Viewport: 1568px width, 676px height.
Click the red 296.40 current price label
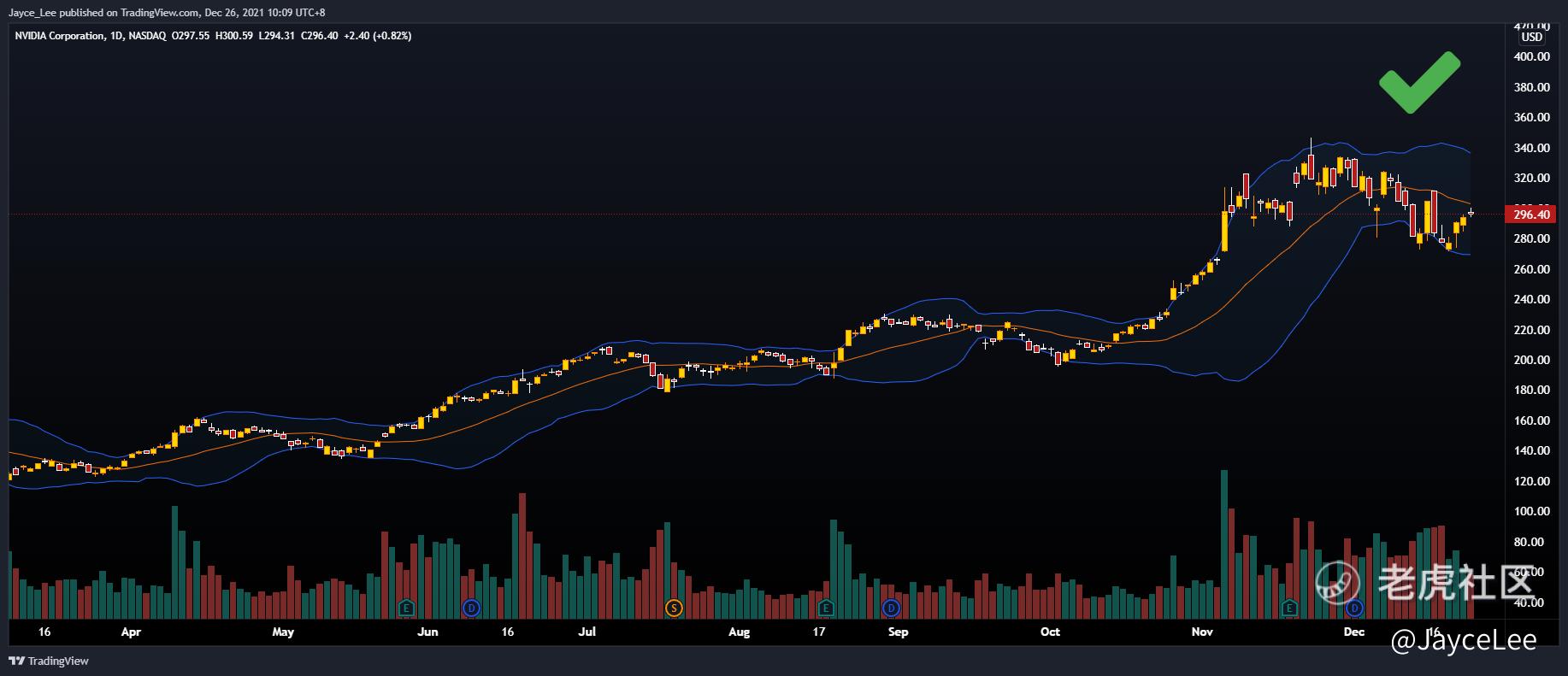tap(1530, 215)
